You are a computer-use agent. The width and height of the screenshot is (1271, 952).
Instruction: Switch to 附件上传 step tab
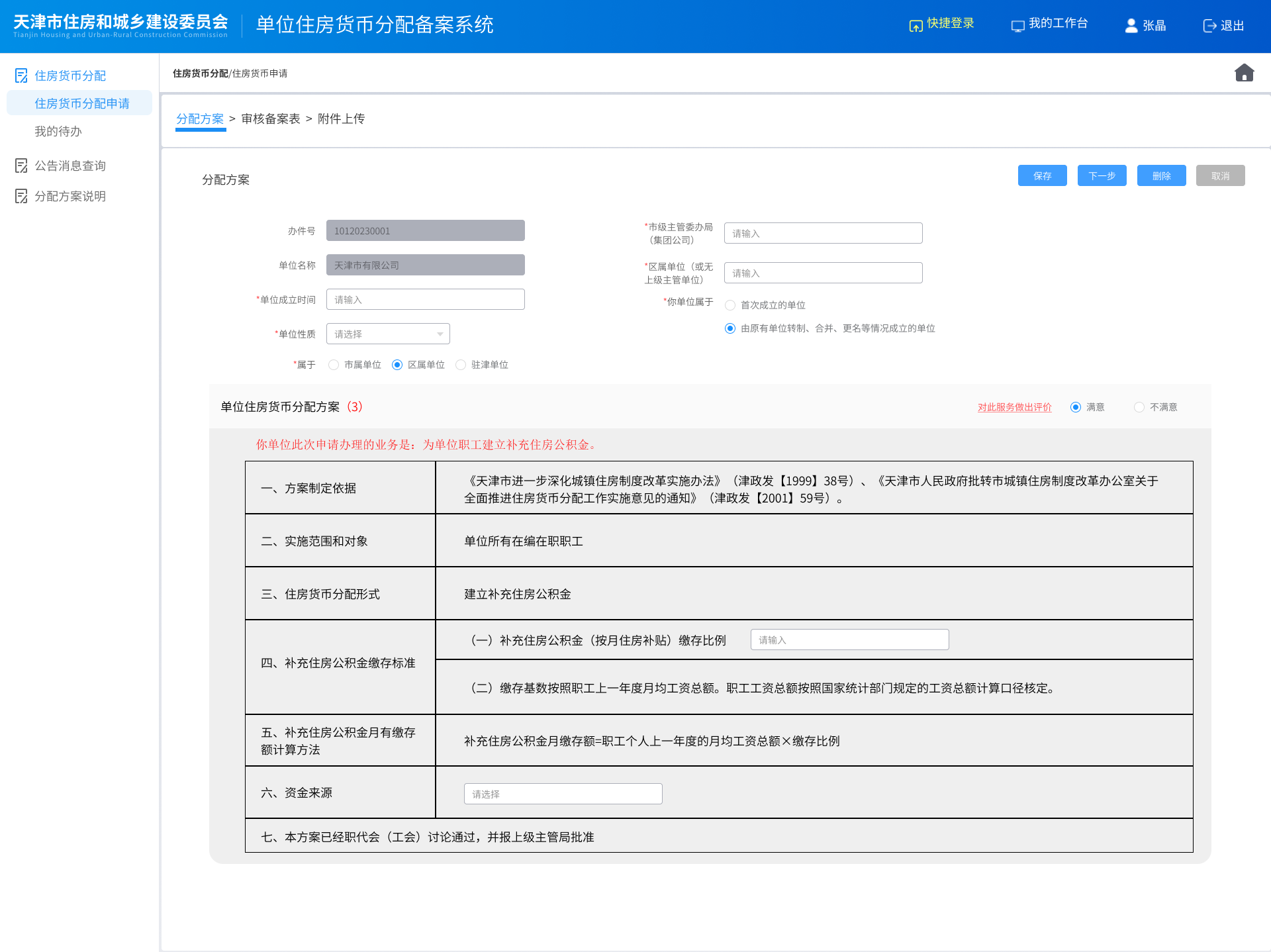pos(341,119)
